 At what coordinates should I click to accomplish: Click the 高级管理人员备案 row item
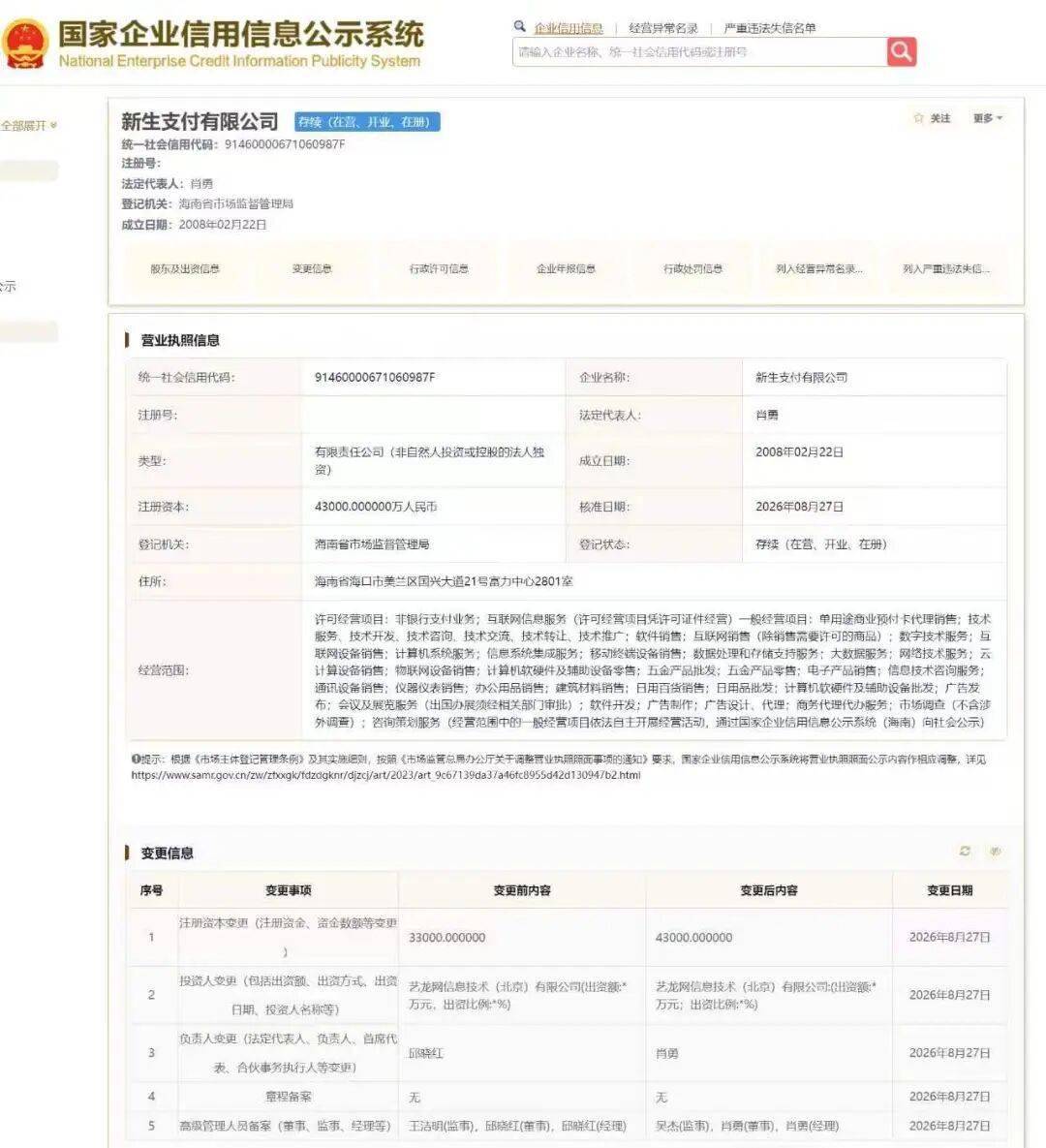286,1126
